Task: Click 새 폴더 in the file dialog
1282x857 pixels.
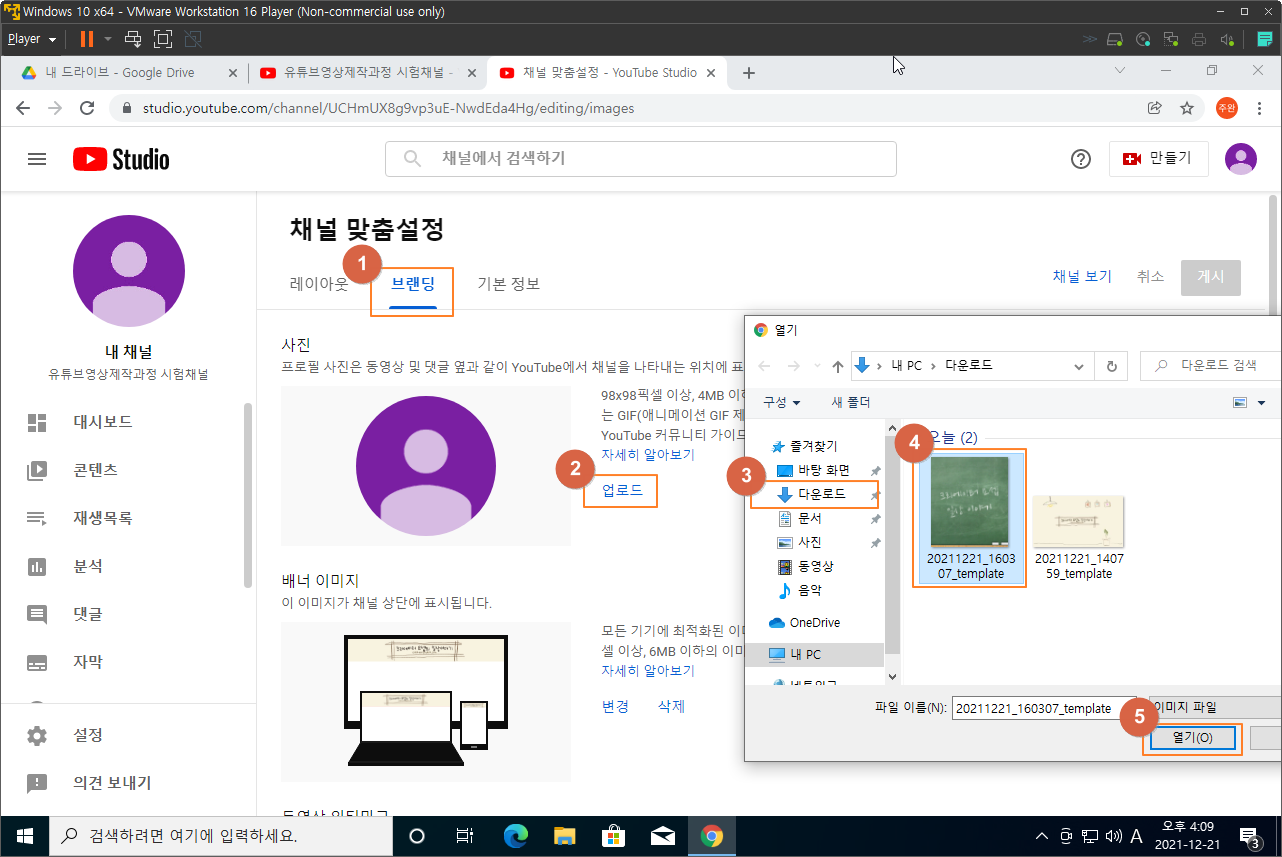Action: pos(851,402)
